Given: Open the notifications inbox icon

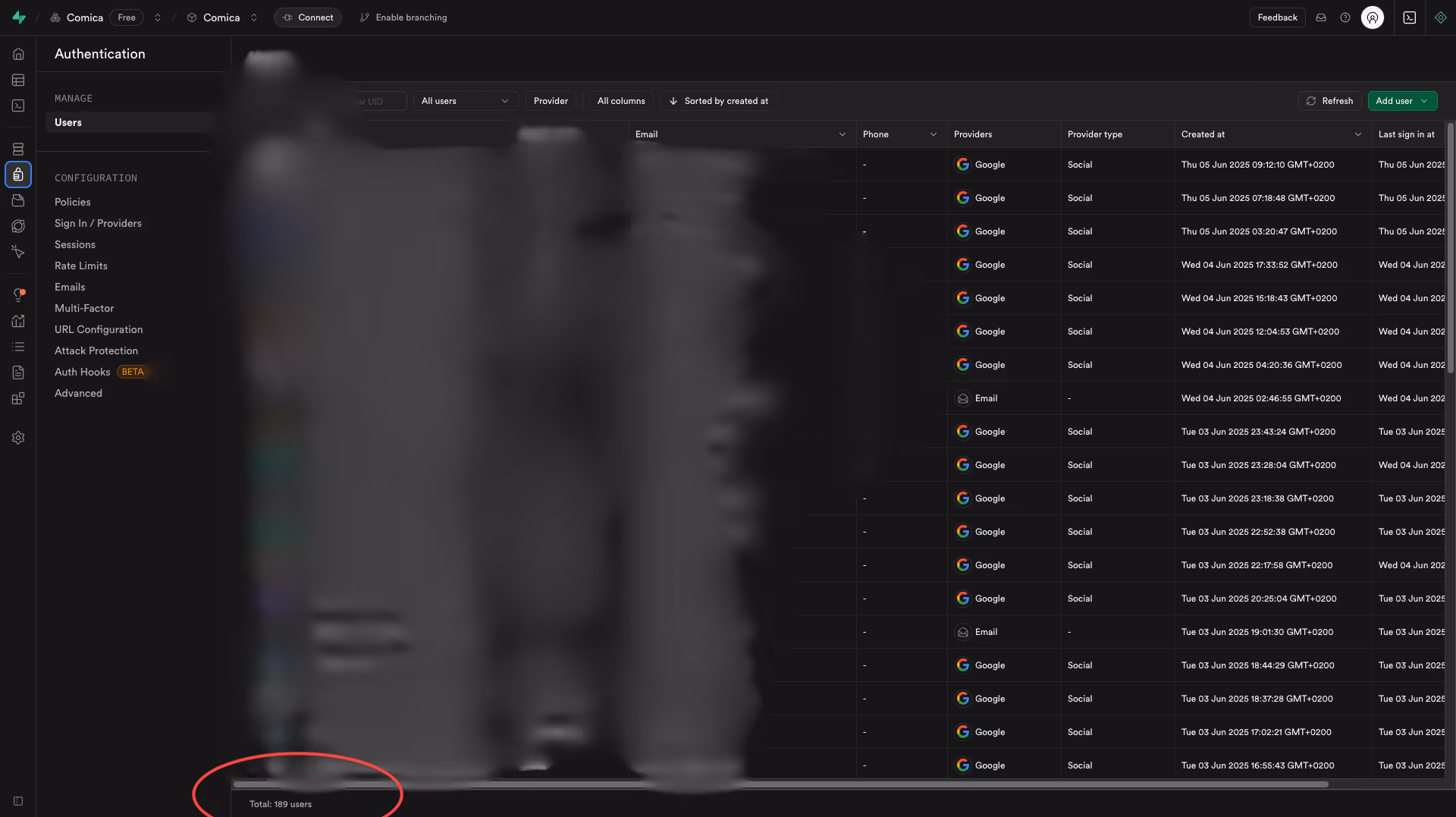Looking at the screenshot, I should click(1321, 17).
